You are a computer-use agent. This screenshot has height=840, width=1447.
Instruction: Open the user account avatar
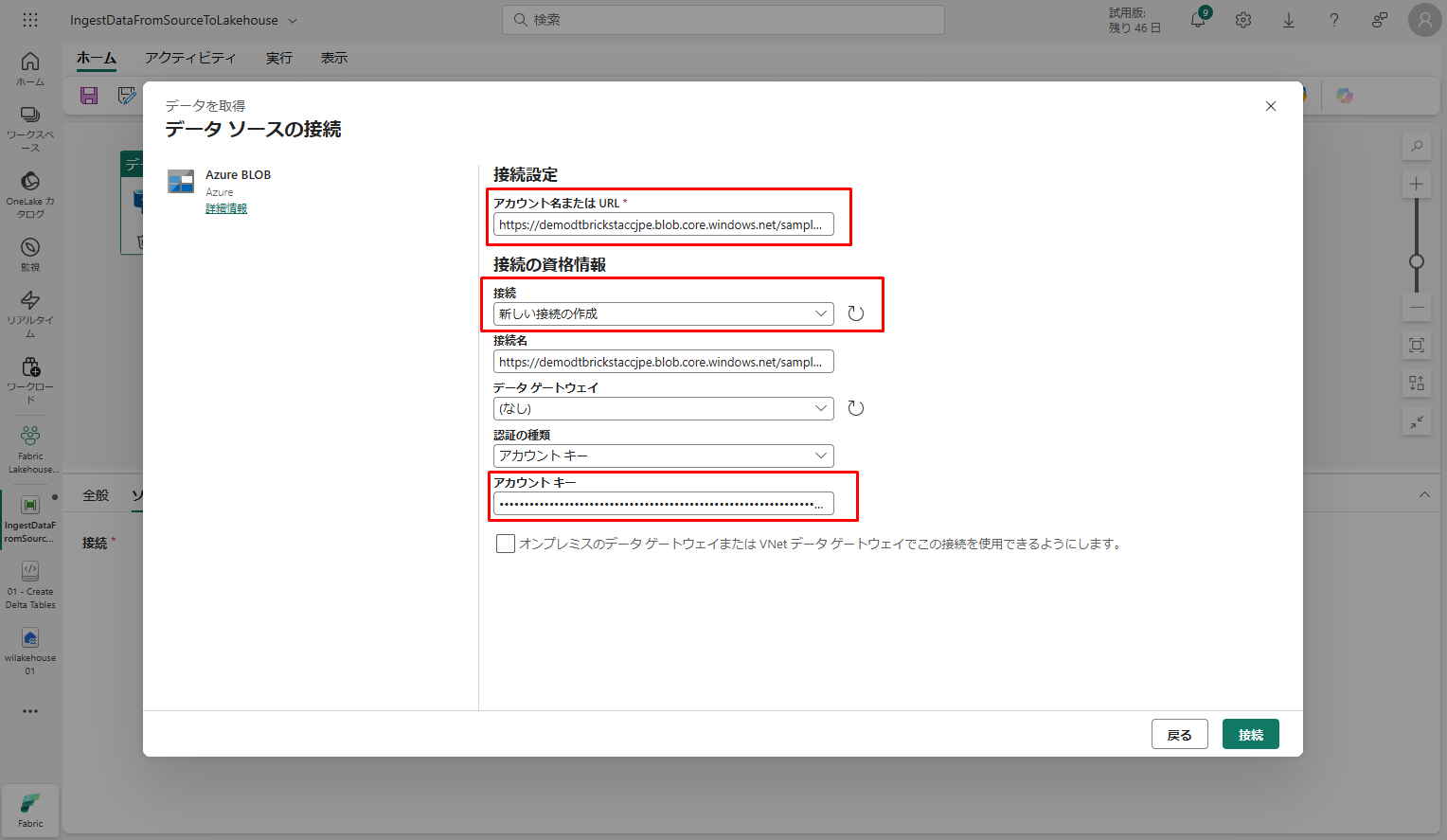[x=1425, y=20]
